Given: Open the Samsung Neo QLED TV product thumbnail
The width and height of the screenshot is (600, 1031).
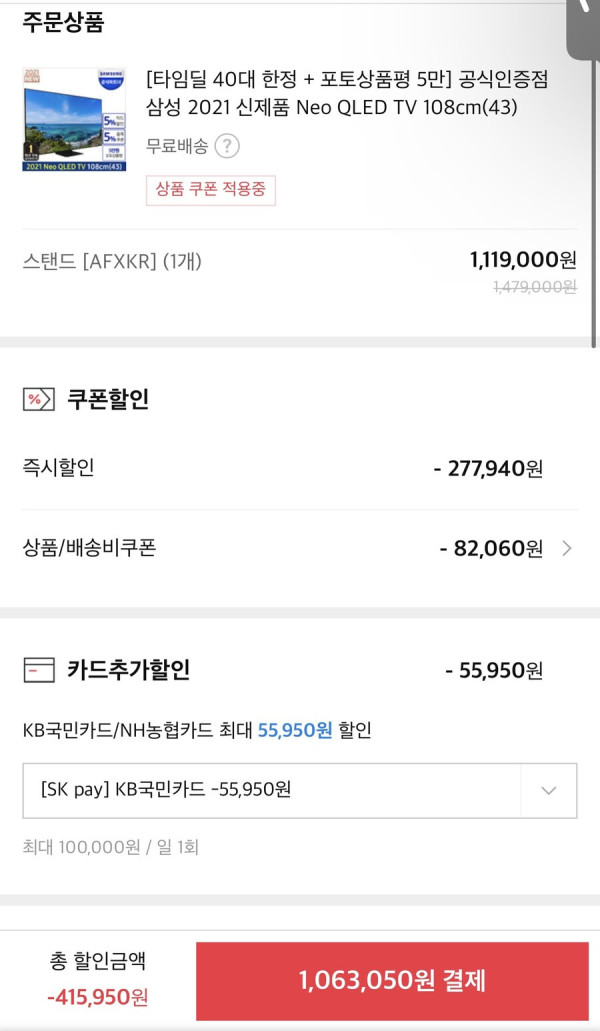Looking at the screenshot, I should [x=74, y=120].
